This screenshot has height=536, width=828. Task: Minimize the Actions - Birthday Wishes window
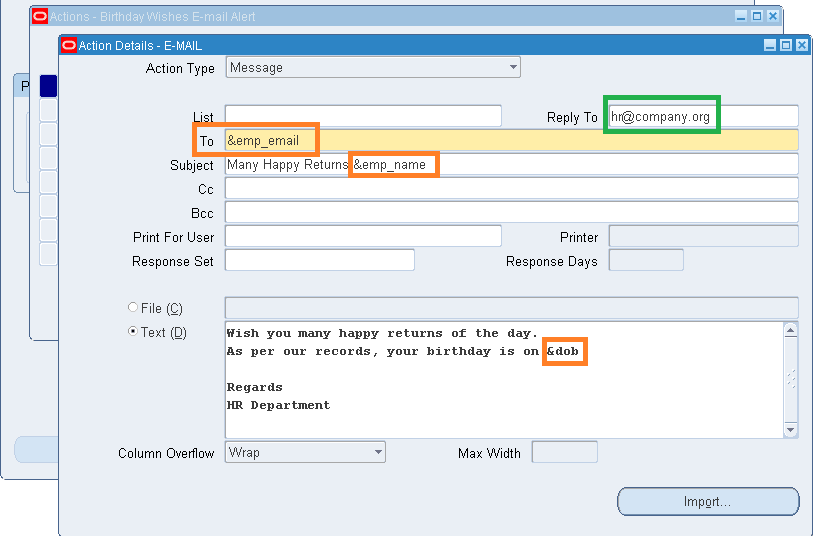[x=741, y=16]
